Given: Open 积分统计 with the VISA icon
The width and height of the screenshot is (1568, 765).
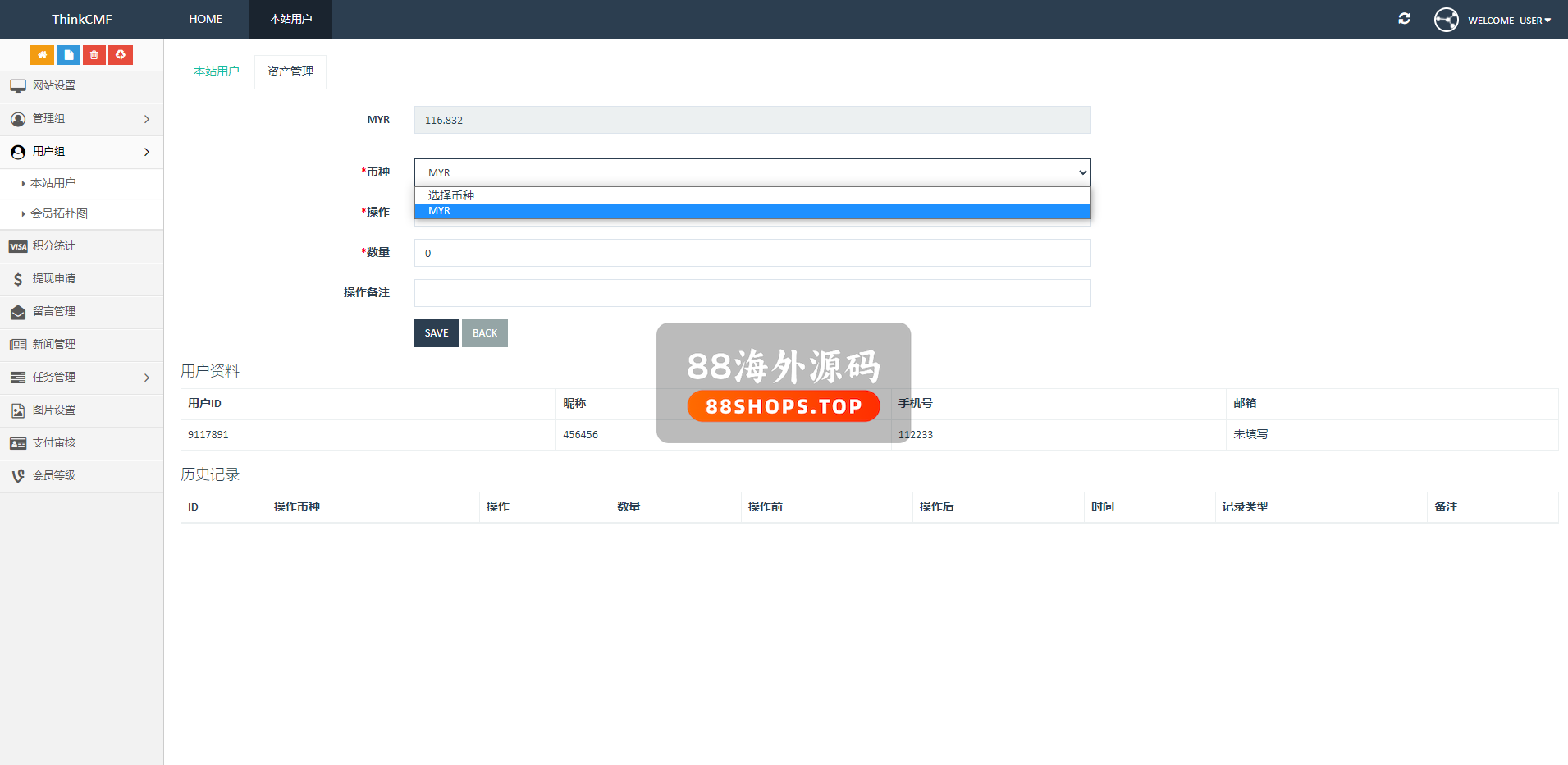Looking at the screenshot, I should pyautogui.click(x=54, y=246).
